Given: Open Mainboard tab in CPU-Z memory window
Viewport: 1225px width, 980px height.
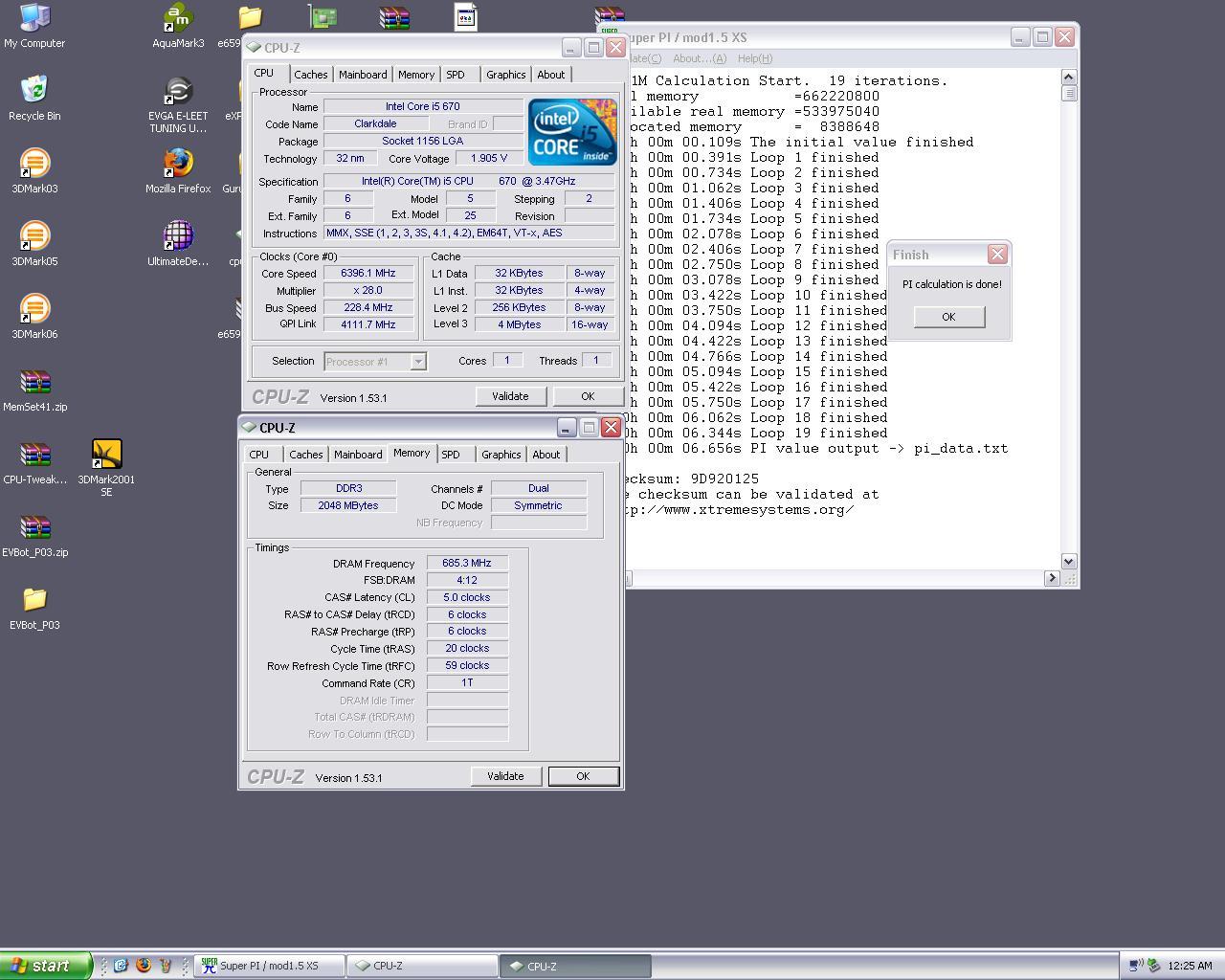Looking at the screenshot, I should [358, 455].
